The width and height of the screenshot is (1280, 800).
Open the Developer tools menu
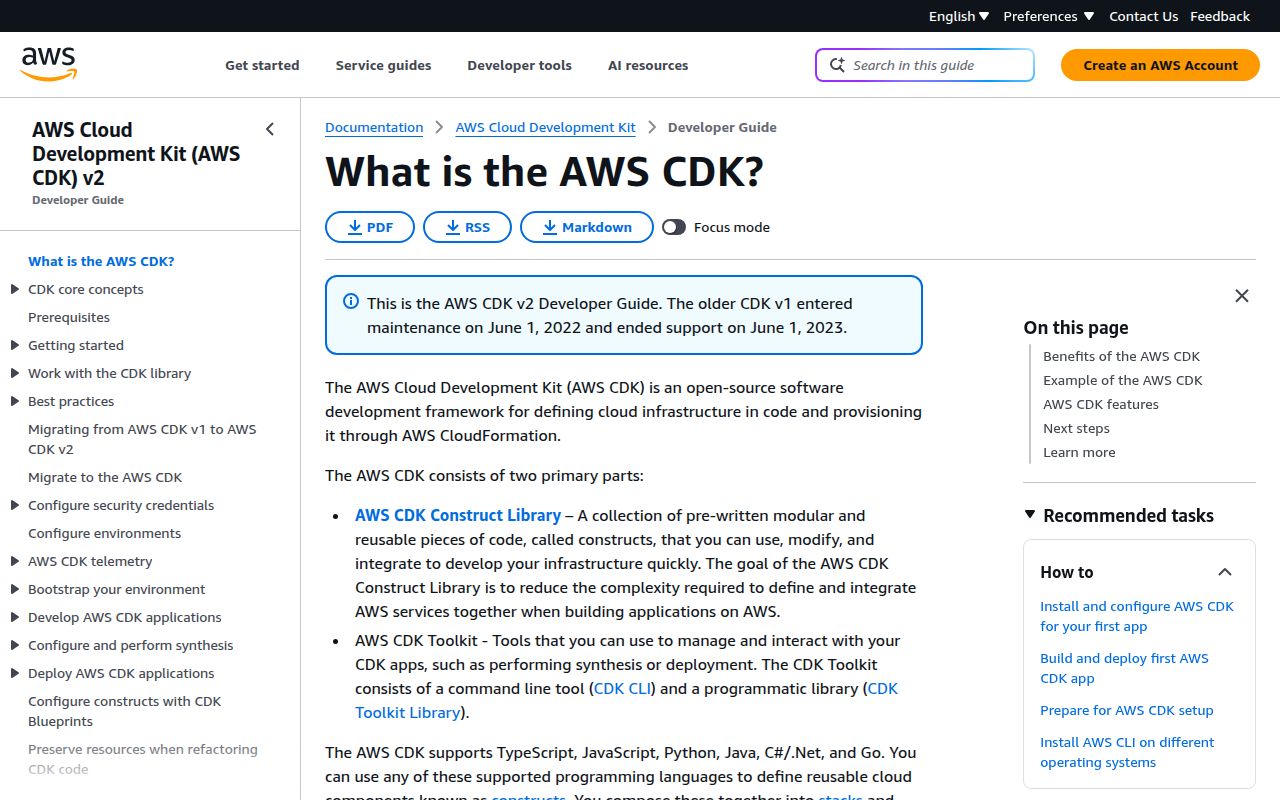[519, 65]
